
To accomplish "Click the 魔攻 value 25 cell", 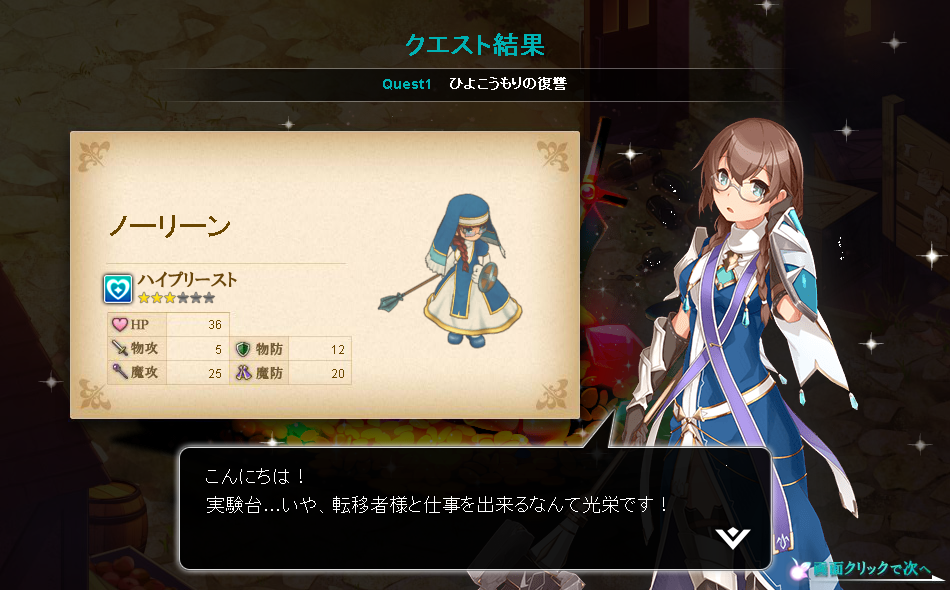I will click(198, 373).
